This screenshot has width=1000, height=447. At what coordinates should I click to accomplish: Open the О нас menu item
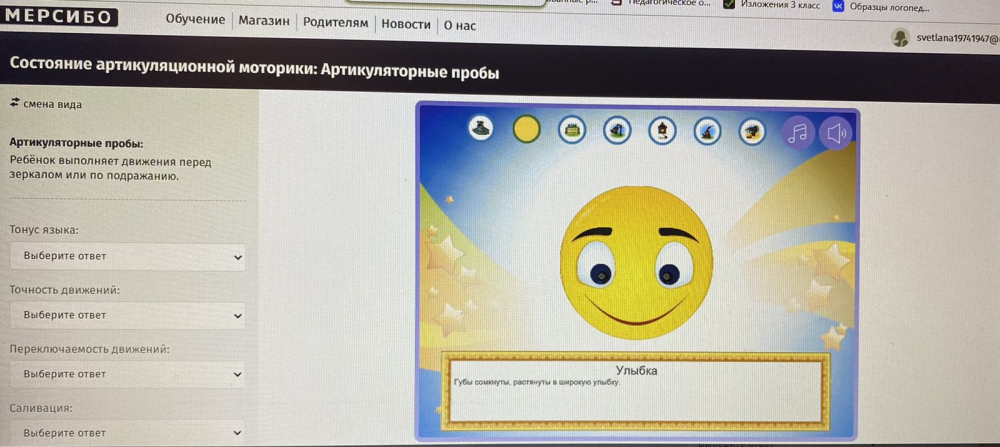[x=459, y=26]
